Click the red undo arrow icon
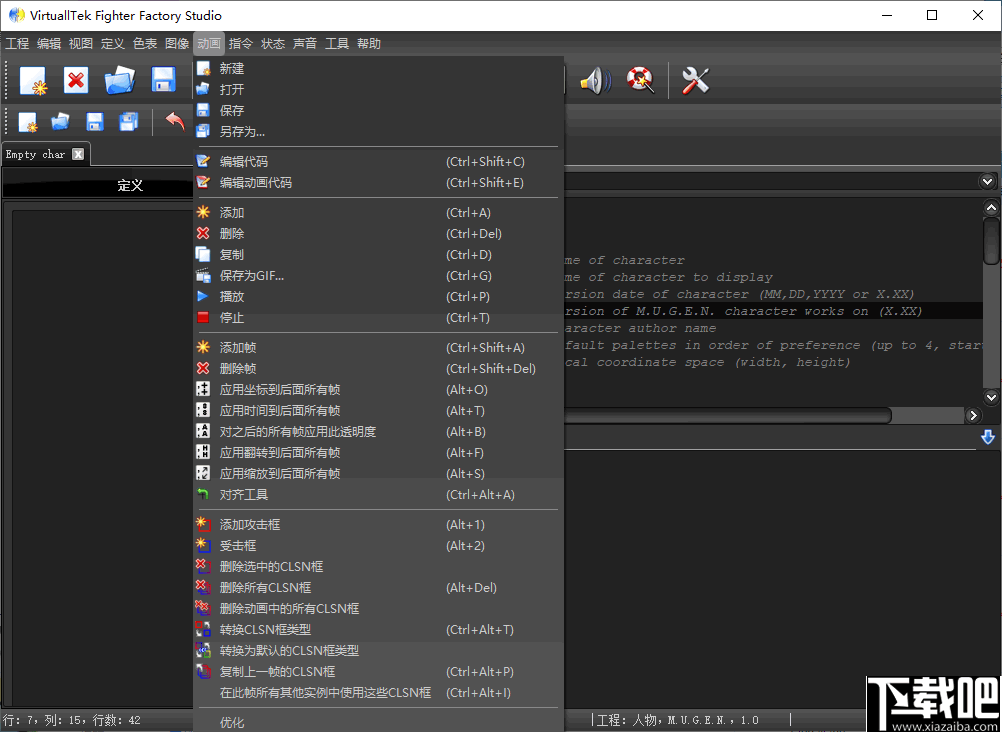 coord(175,121)
